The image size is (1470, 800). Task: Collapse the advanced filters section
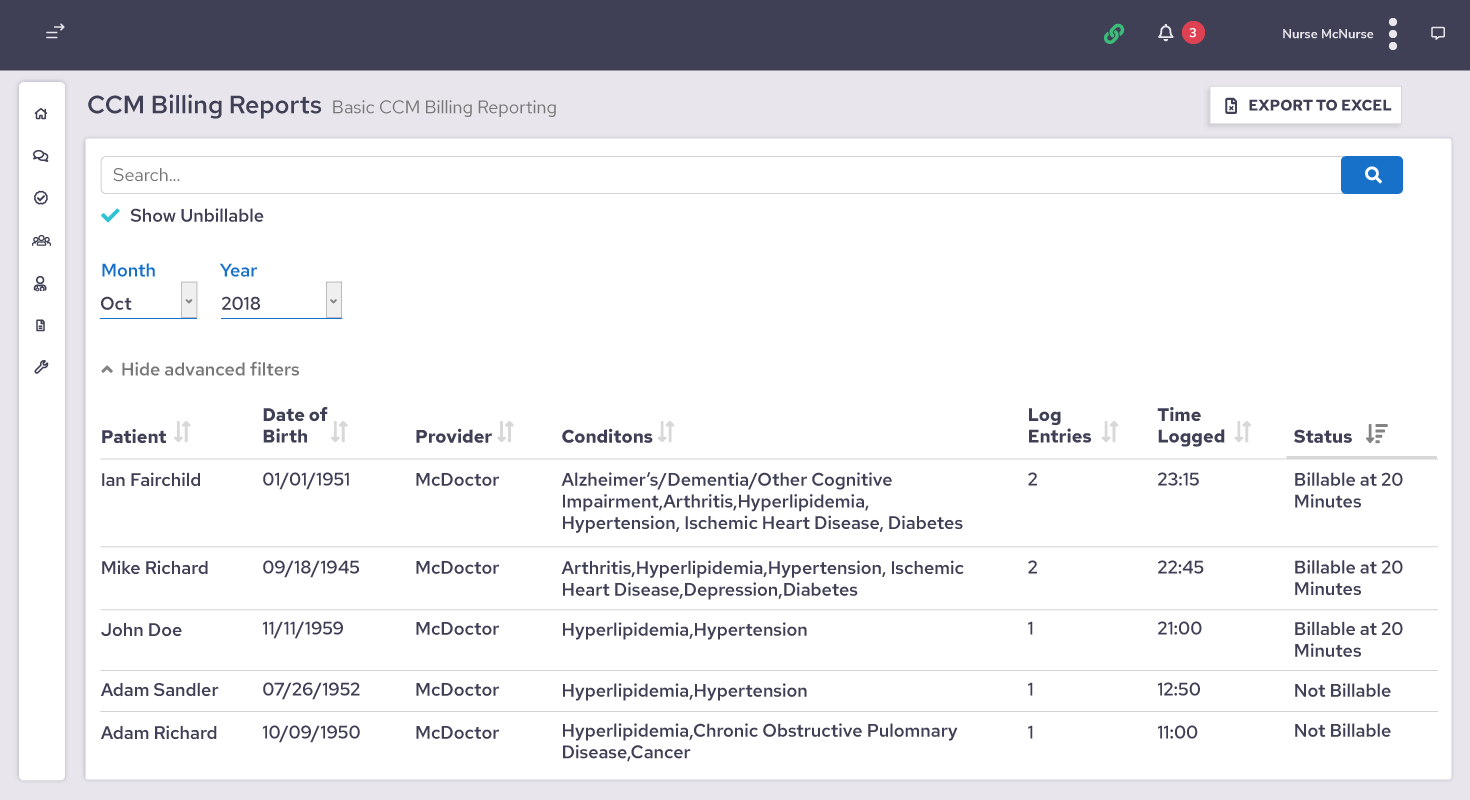tap(200, 370)
